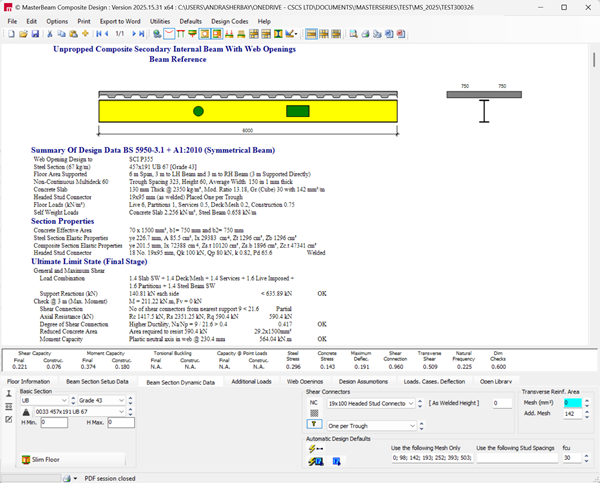
Task: Go to first beam arrow icon
Action: pos(99,34)
